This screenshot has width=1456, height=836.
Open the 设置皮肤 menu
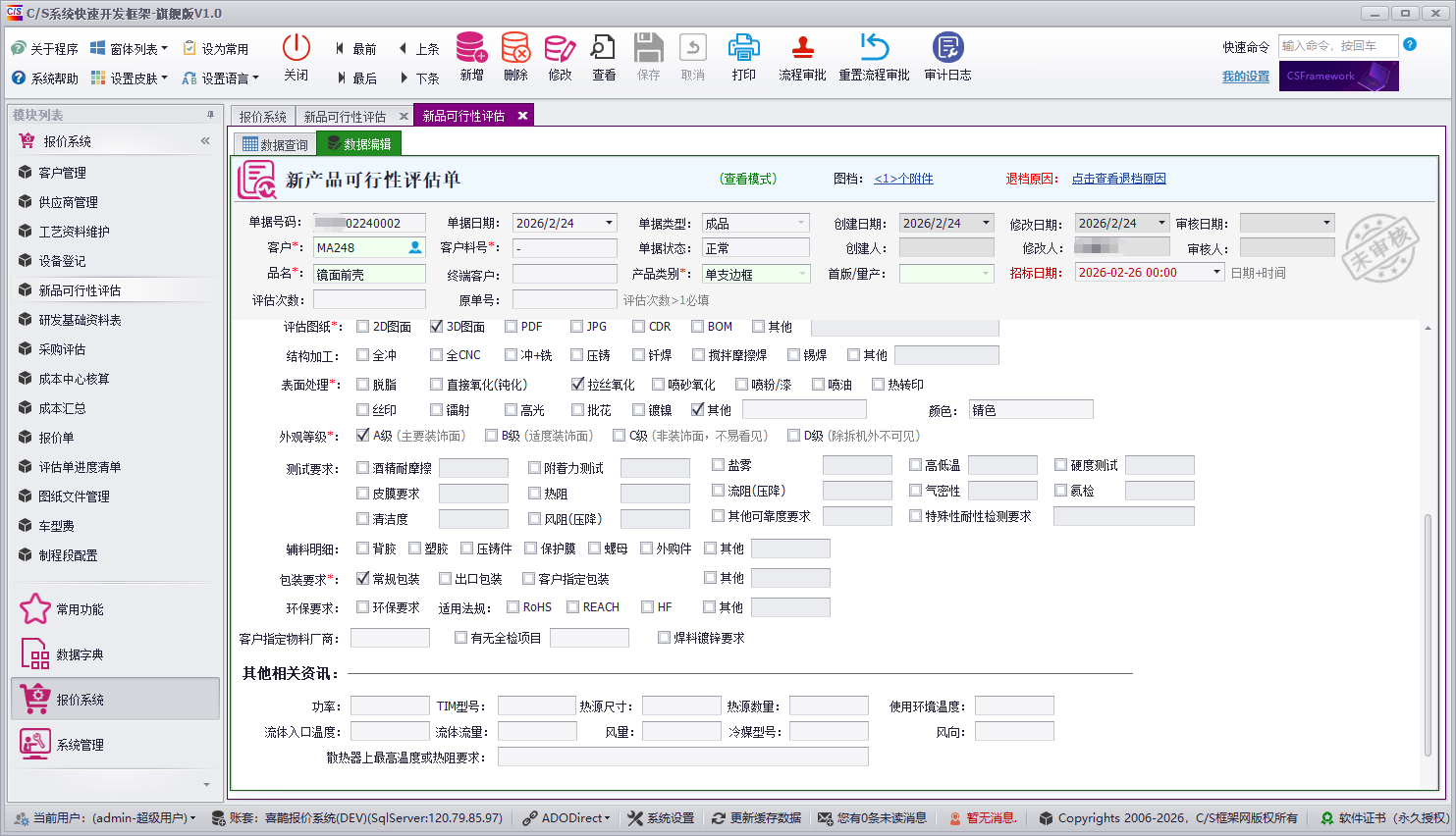[130, 78]
